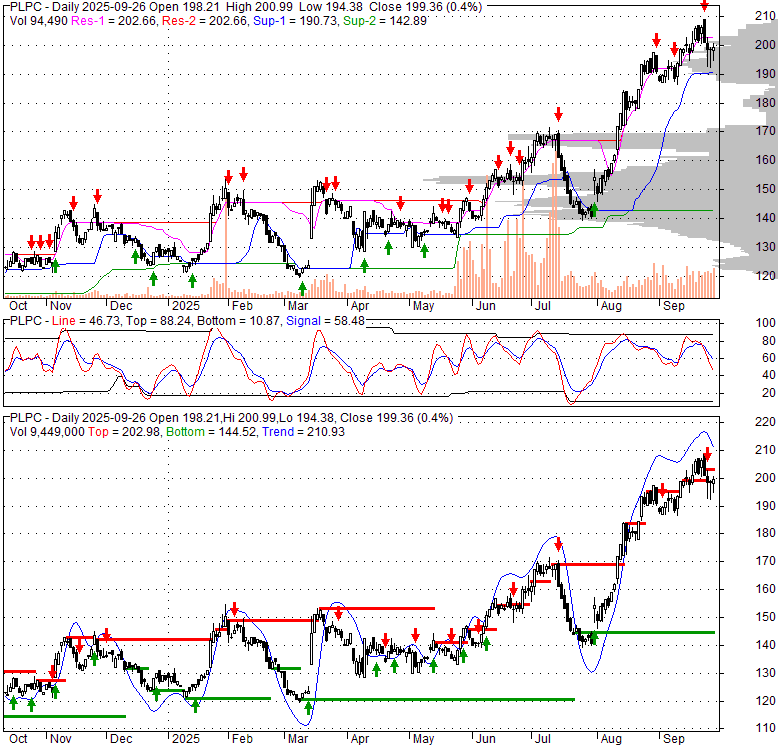Click the Bottom = 144.52 label
This screenshot has width=780, height=745.
pyautogui.click(x=211, y=432)
